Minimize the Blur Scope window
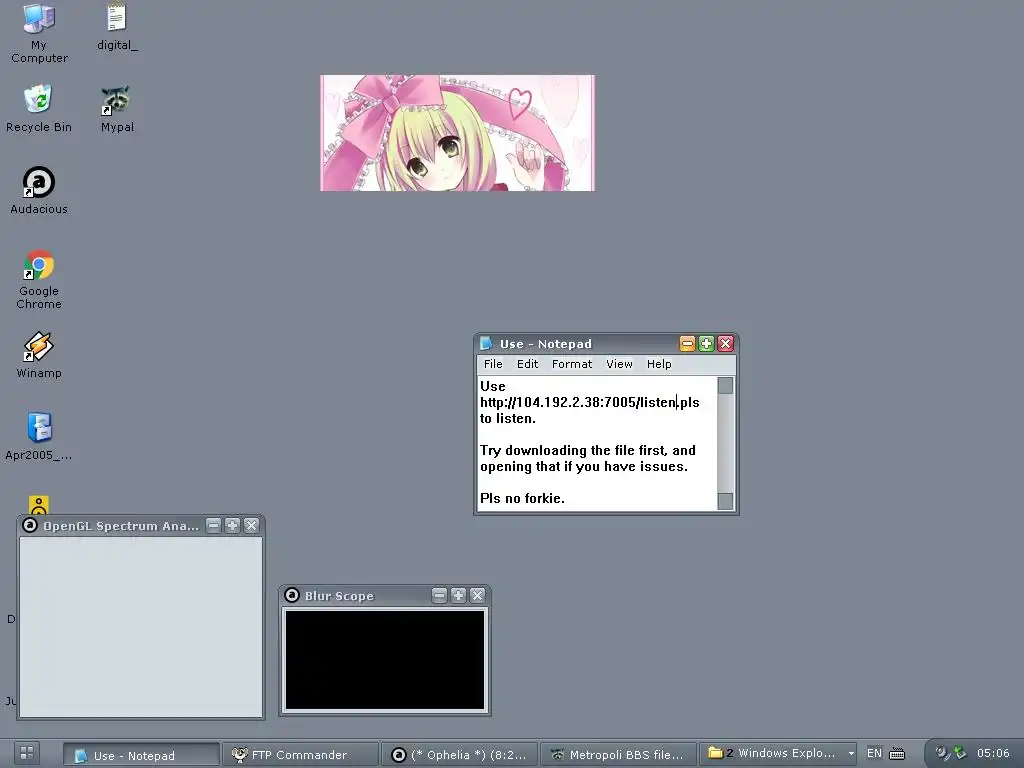Viewport: 1024px width, 768px height. pos(440,596)
